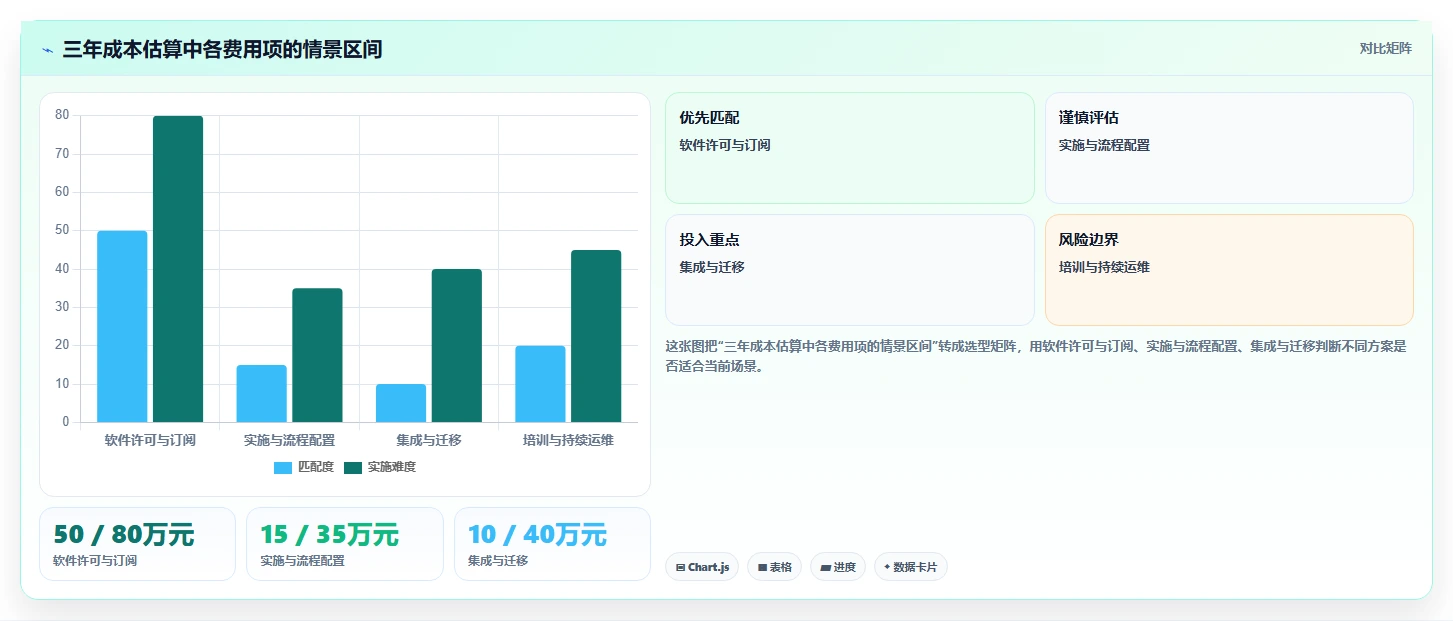This screenshot has height=621, width=1453.
Task: Click the x-axis label 实施与流程配置
Action: [289, 440]
